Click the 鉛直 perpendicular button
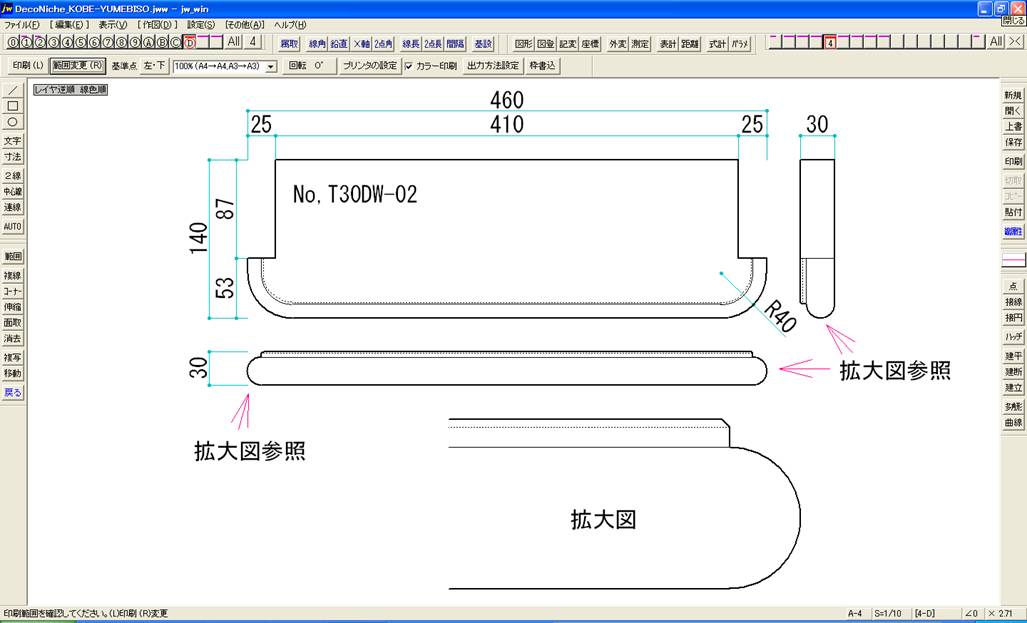 pyautogui.click(x=339, y=44)
